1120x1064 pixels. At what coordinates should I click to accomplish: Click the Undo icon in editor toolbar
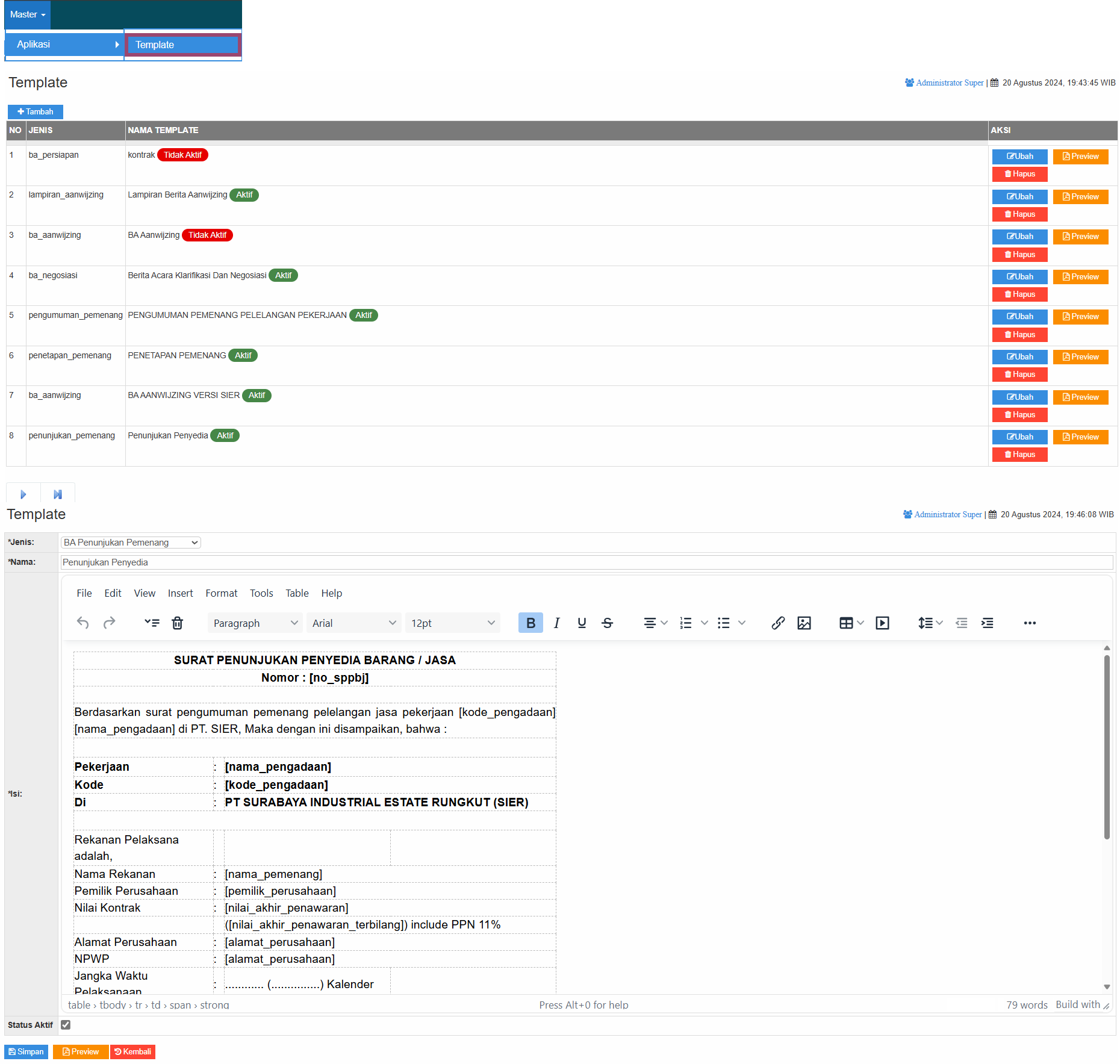pyautogui.click(x=83, y=623)
